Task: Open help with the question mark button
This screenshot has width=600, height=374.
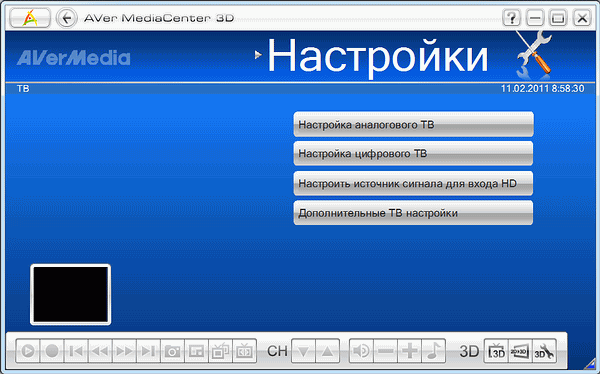Action: 511,18
